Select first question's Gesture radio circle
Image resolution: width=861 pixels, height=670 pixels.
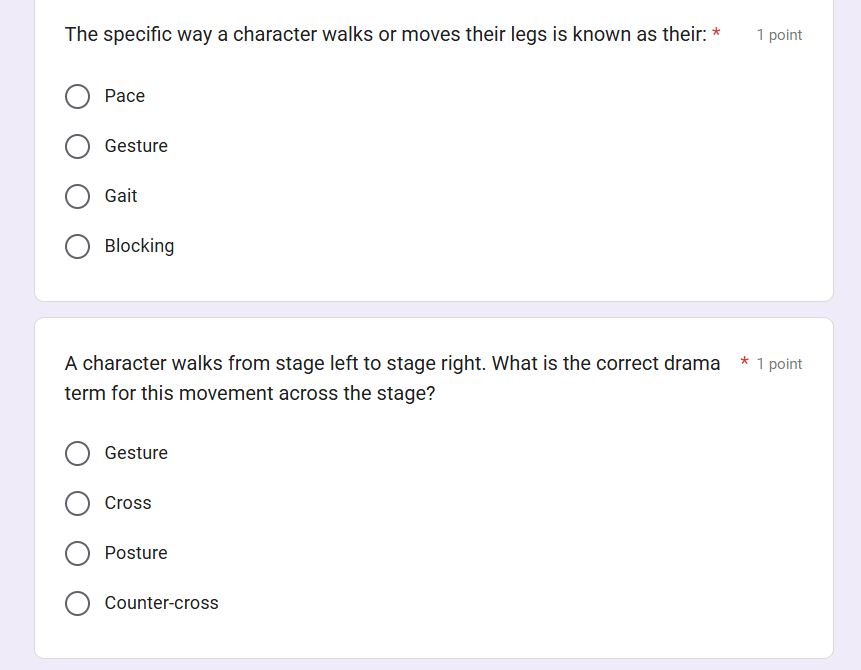pos(78,147)
